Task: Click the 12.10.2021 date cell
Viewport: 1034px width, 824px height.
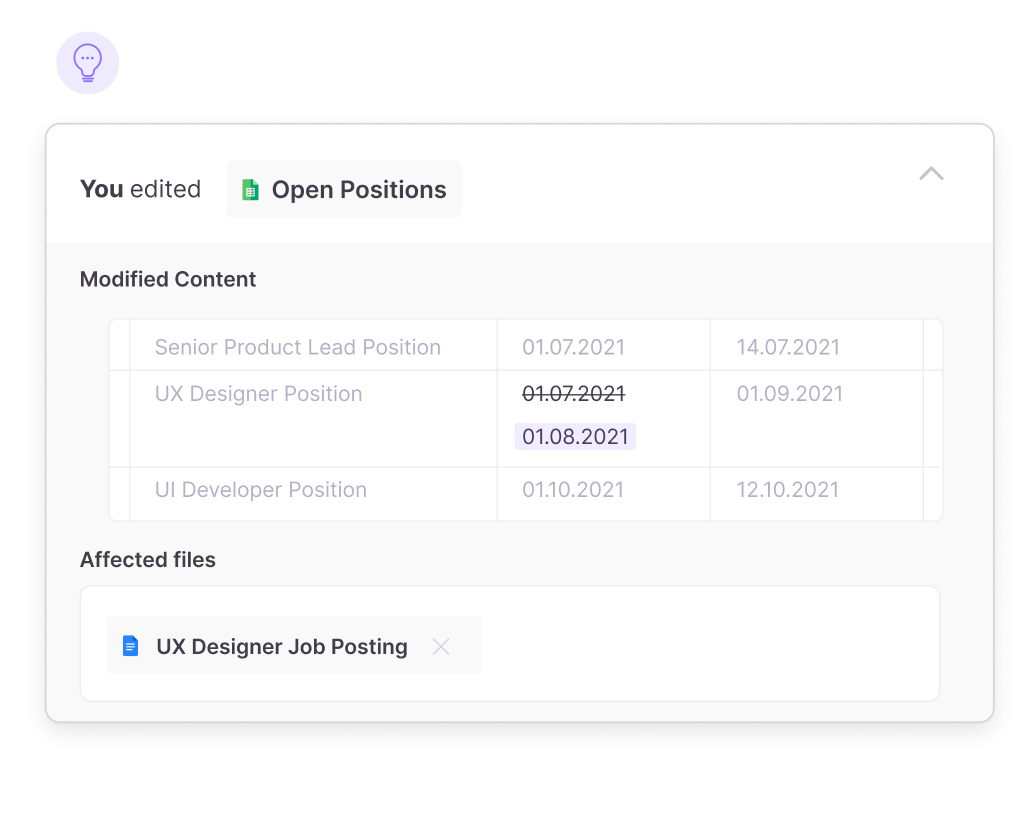Action: coord(788,490)
